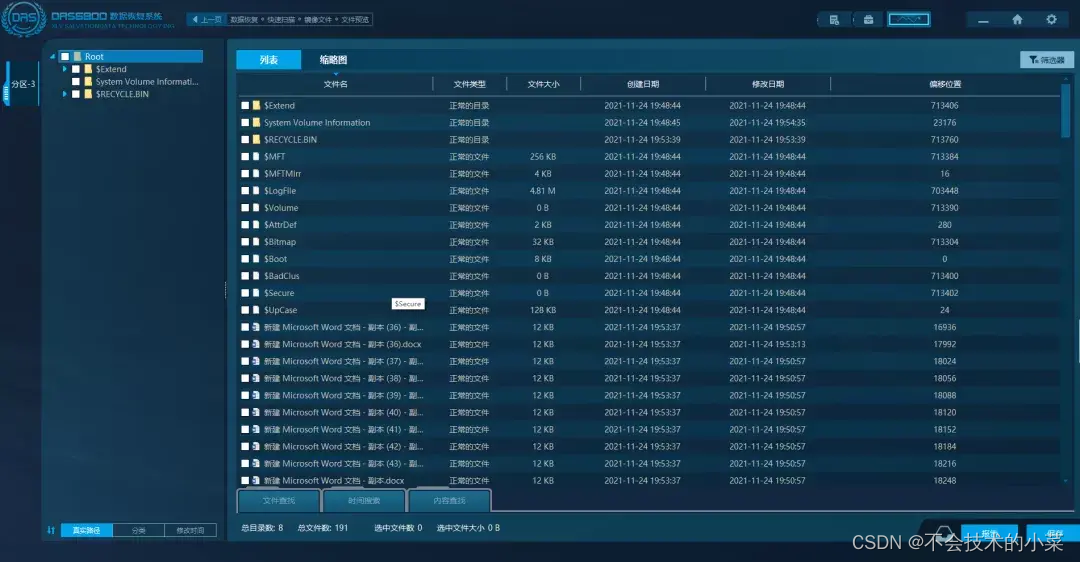This screenshot has height=562, width=1080.
Task: Check the $Extend checkbox in the tree
Action: coord(76,69)
